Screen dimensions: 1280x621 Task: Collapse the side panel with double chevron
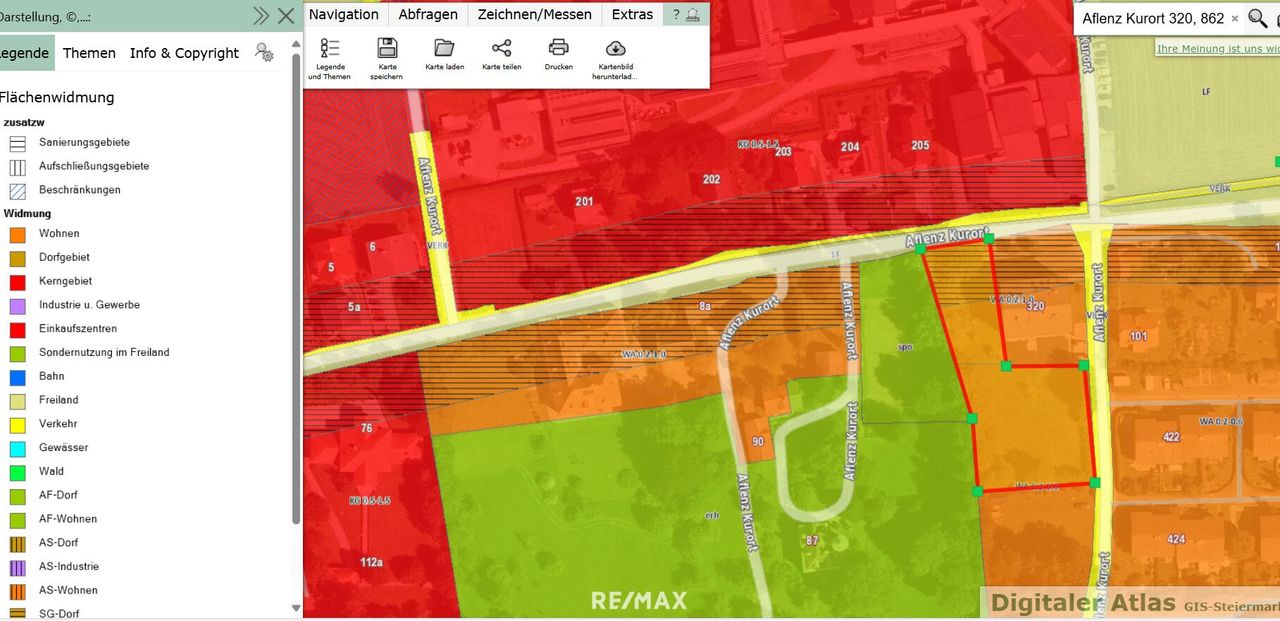click(x=261, y=15)
